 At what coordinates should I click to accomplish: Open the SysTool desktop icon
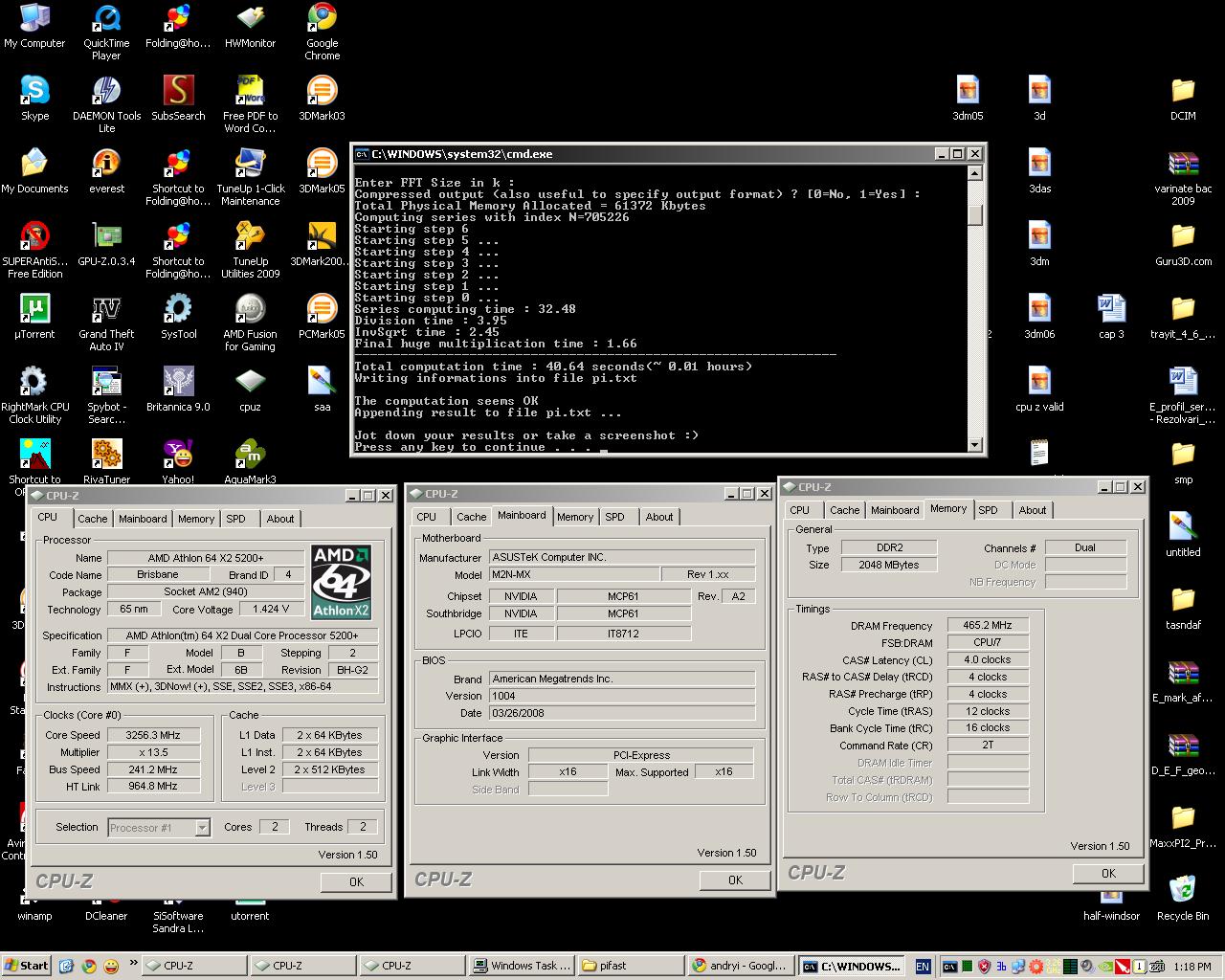pos(178,317)
